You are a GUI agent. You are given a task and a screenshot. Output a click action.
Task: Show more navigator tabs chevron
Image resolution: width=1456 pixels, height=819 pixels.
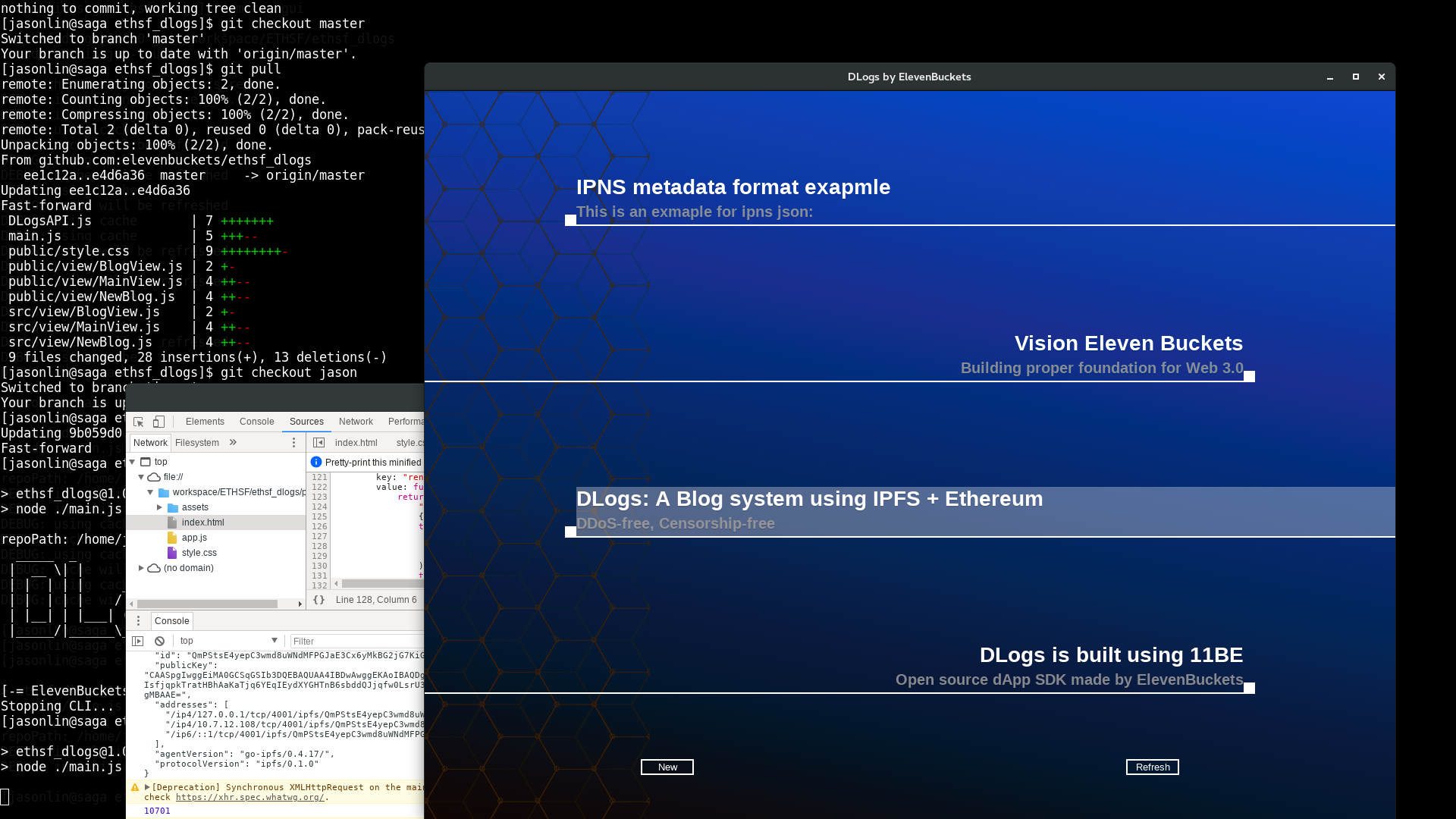click(233, 443)
